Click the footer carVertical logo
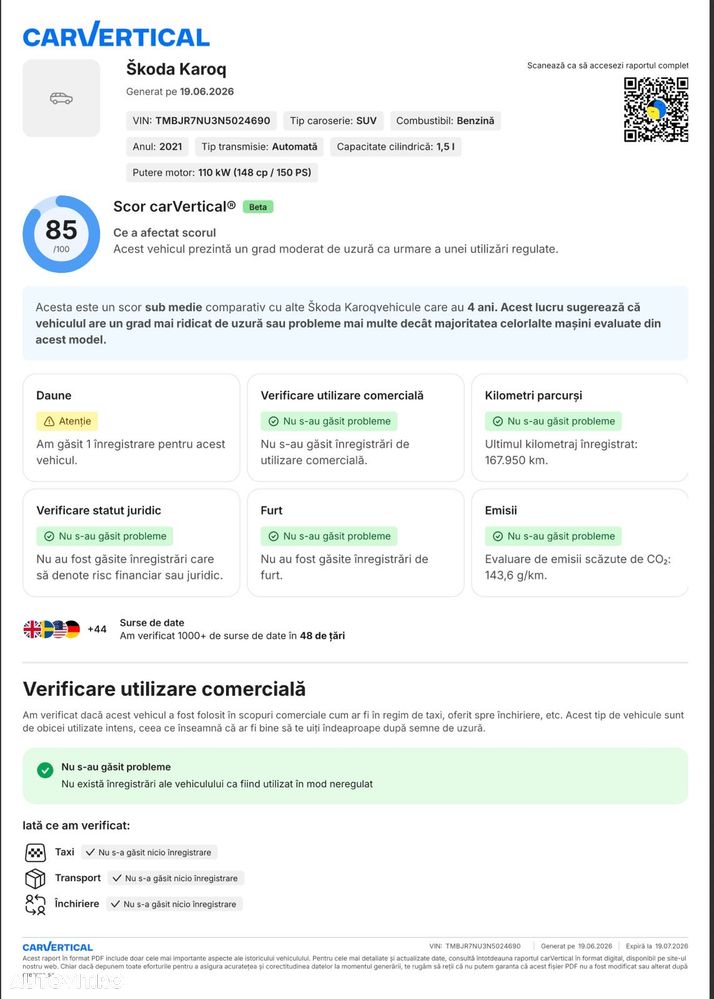Screen dimensions: 714x999 (x=58, y=947)
